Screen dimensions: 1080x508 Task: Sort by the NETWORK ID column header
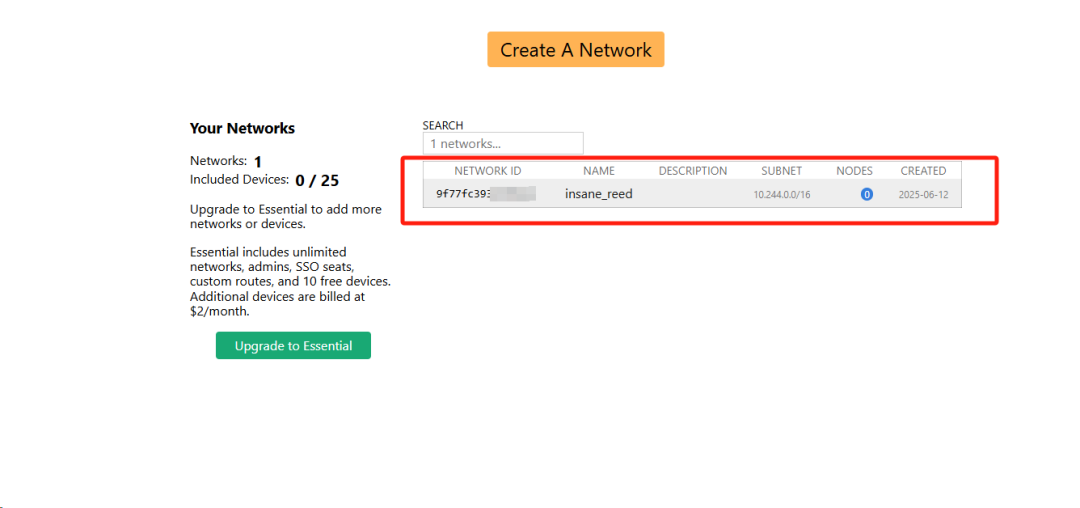click(487, 171)
